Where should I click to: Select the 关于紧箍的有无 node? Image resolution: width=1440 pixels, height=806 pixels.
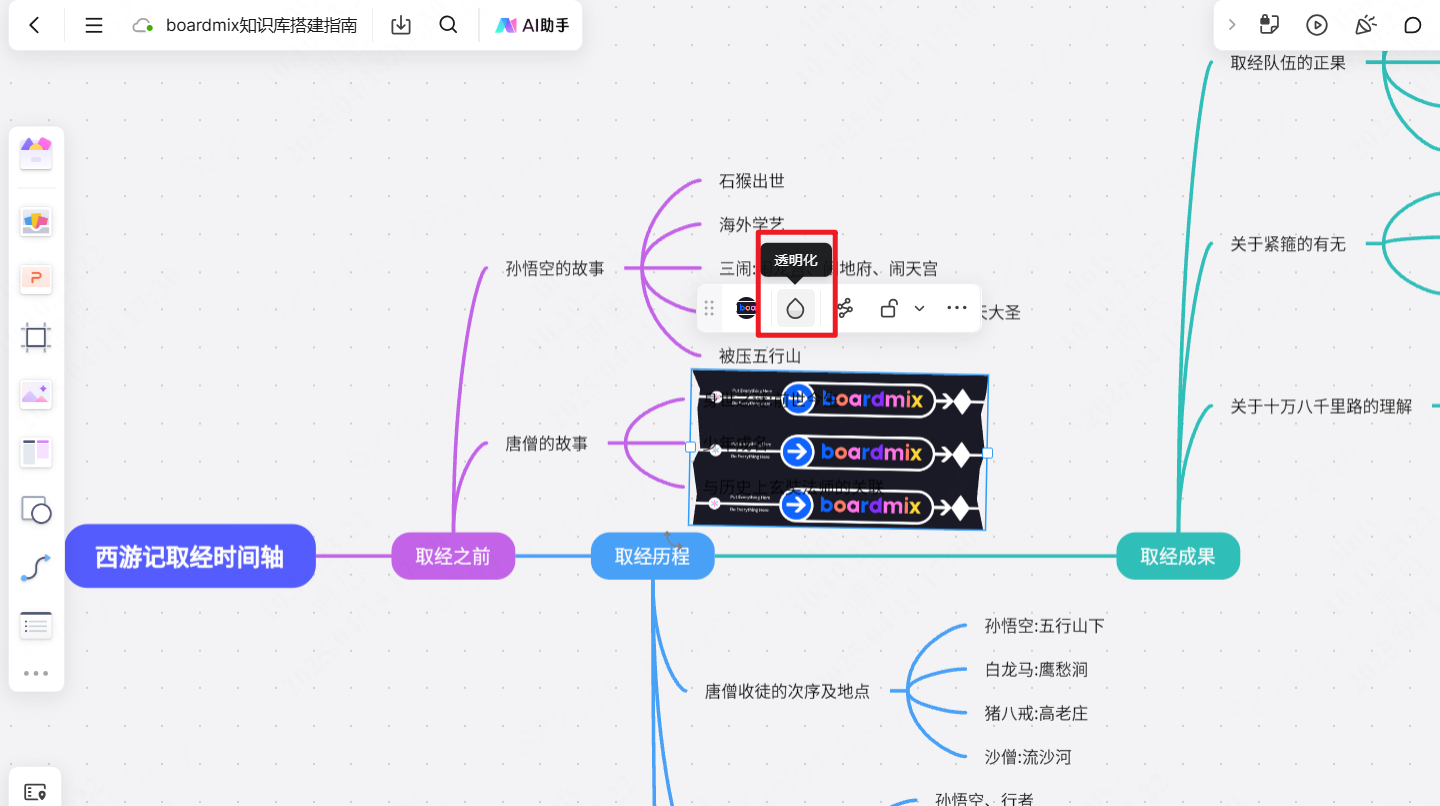[1288, 244]
